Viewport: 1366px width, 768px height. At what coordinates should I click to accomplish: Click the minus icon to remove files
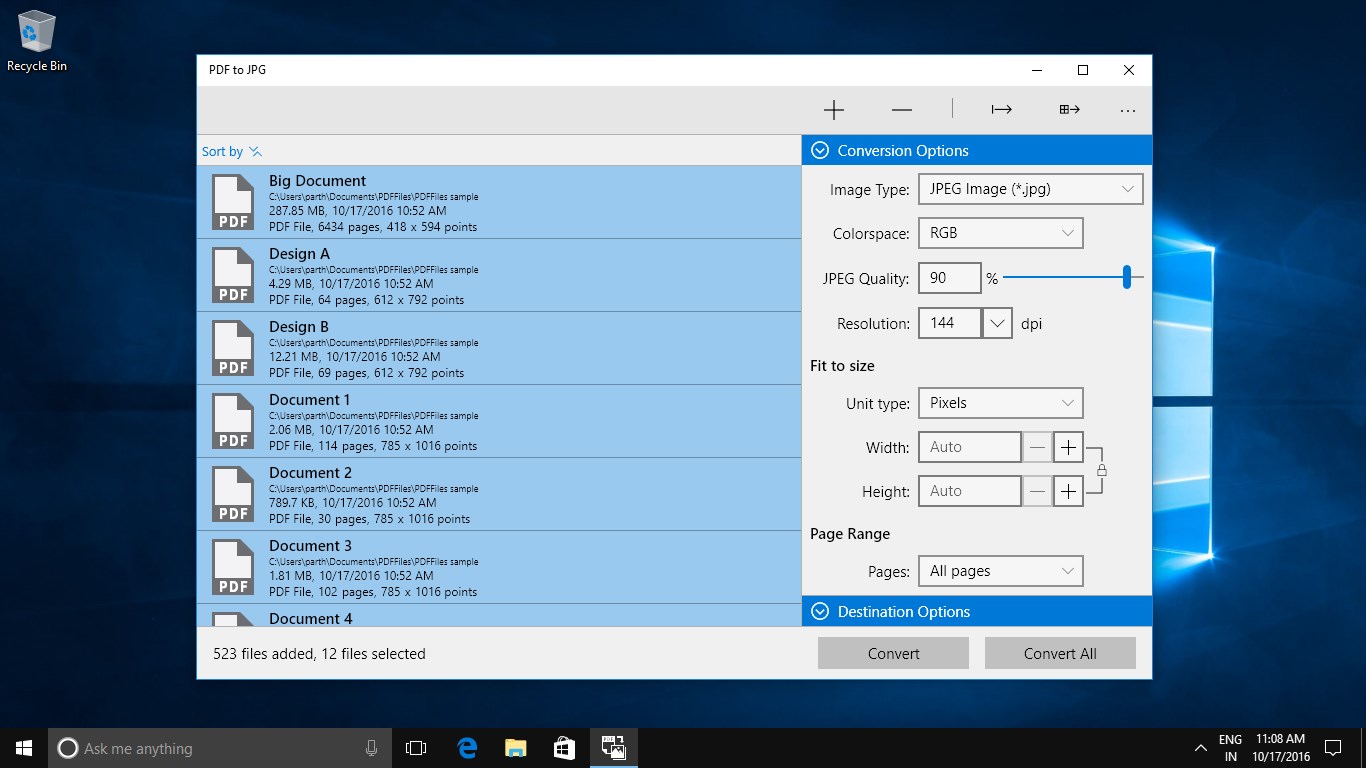pos(902,110)
